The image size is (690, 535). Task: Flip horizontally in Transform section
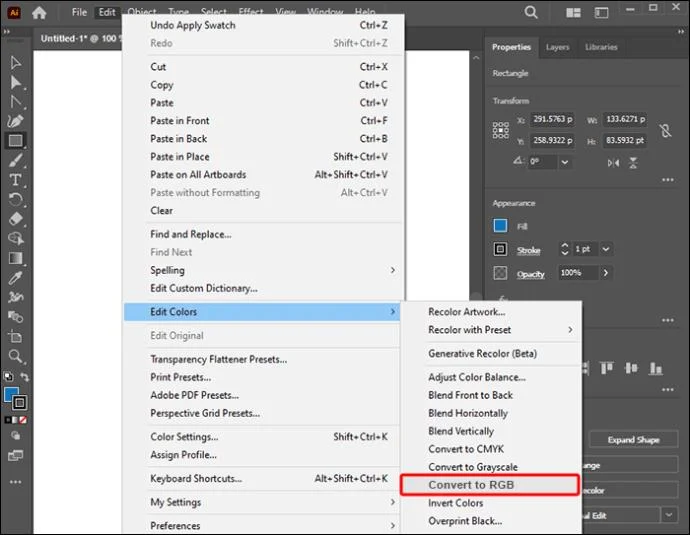613,163
